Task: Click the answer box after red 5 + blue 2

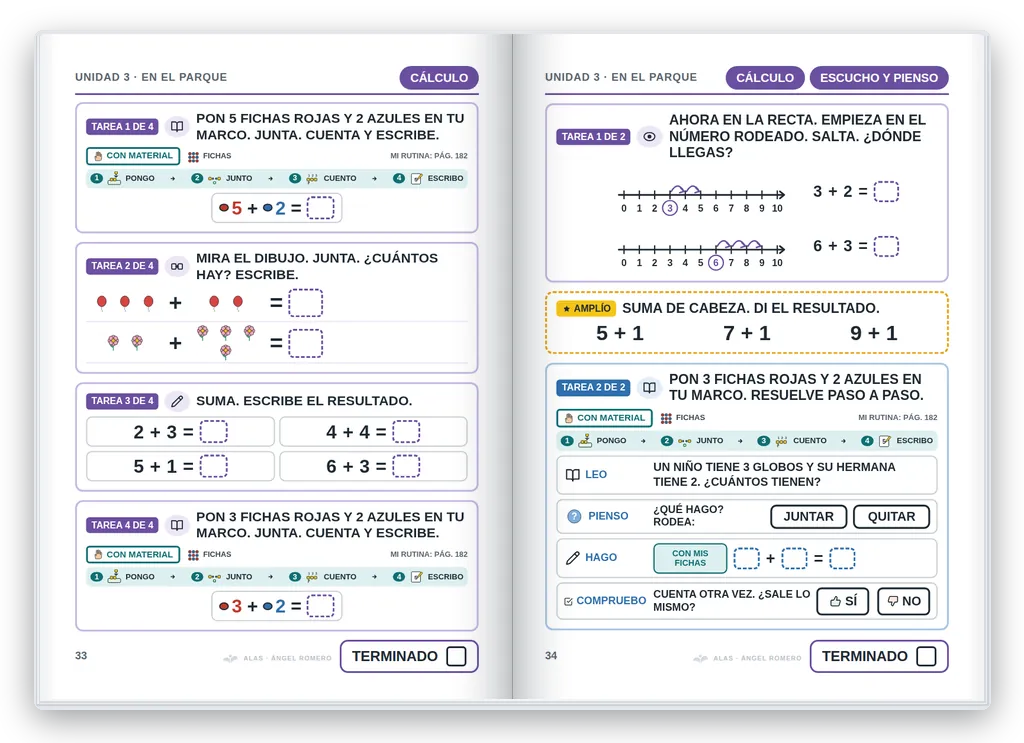Action: pos(320,208)
